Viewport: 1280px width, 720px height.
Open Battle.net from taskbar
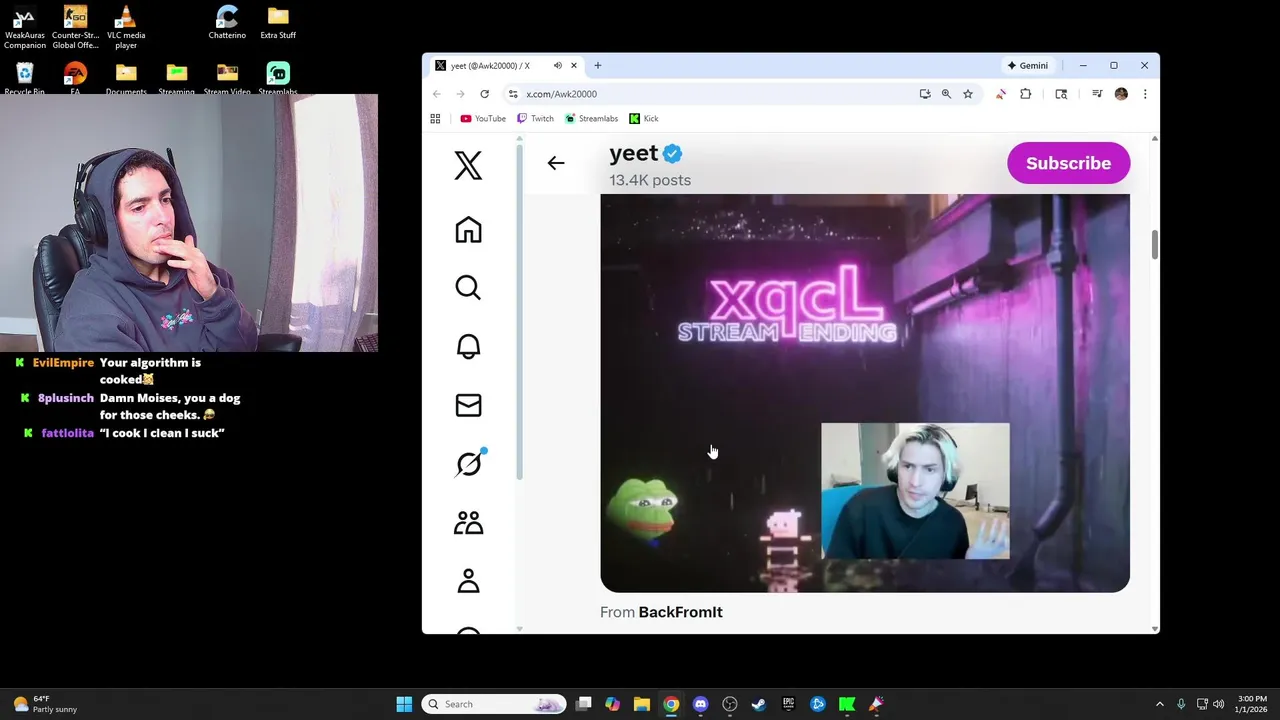click(x=818, y=704)
